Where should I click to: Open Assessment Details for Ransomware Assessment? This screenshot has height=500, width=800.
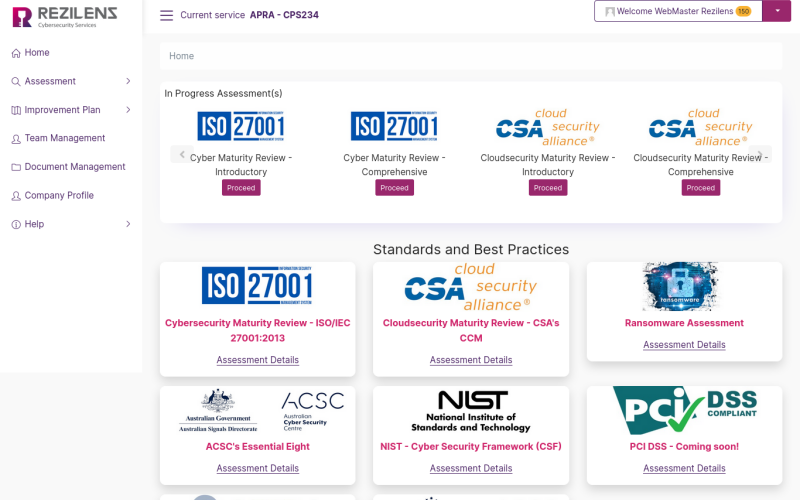point(684,344)
